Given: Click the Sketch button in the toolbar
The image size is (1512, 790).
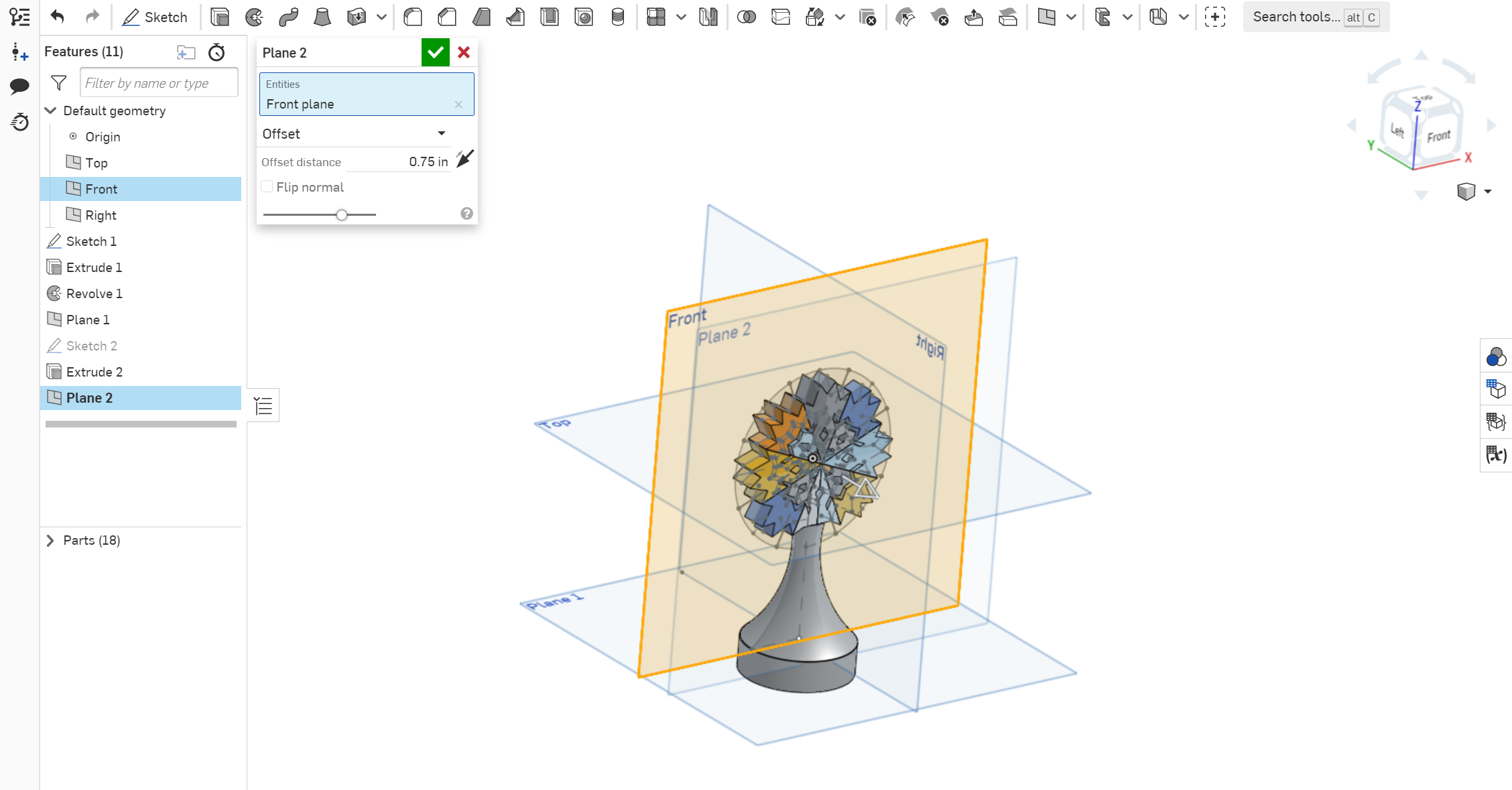Looking at the screenshot, I should point(154,17).
